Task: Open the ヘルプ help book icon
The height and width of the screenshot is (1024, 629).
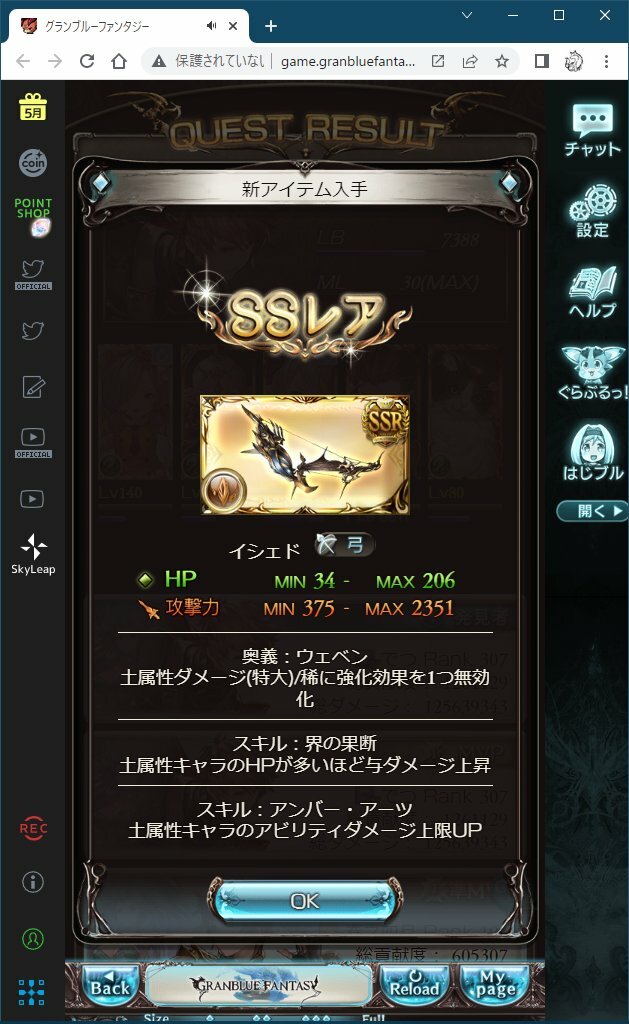Action: tap(592, 292)
